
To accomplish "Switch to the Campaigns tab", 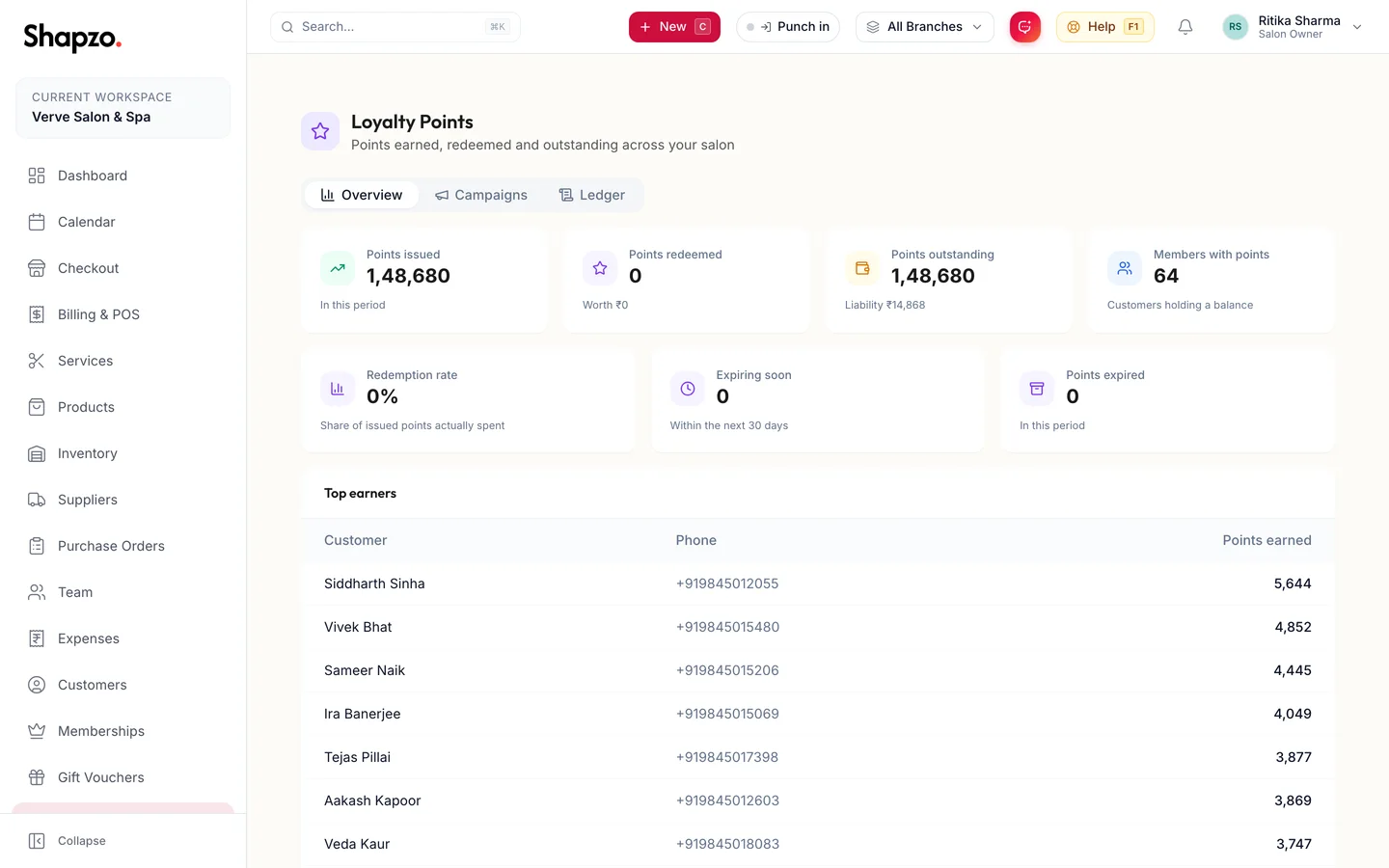I will [481, 195].
